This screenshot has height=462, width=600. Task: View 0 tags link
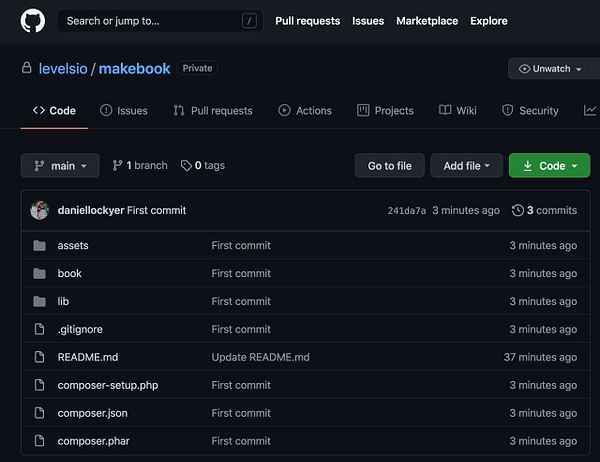click(x=203, y=165)
